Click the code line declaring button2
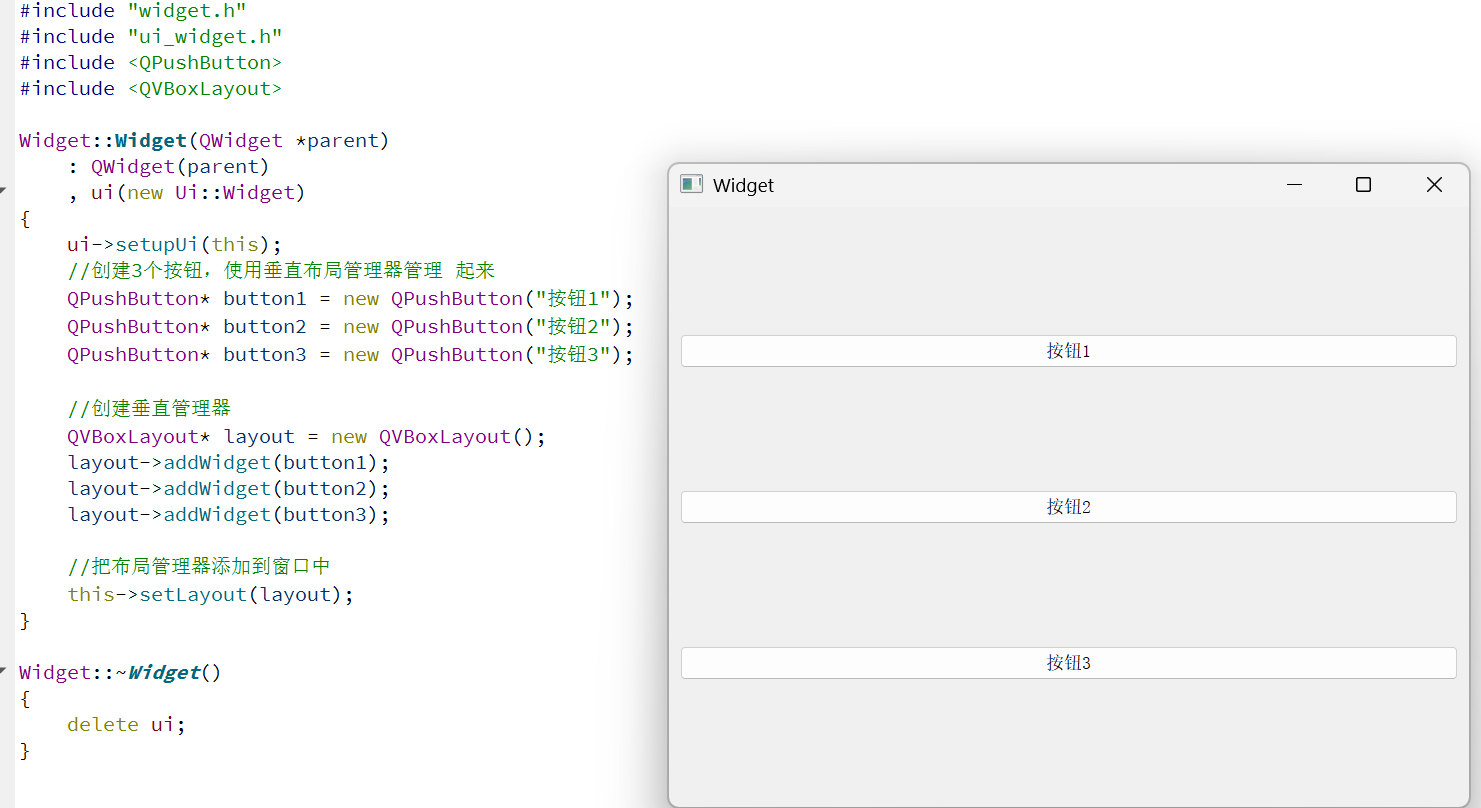1481x808 pixels. pos(351,326)
